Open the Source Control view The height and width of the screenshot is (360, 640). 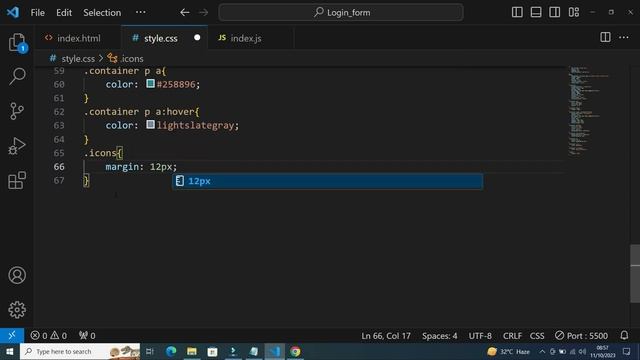coord(17,111)
